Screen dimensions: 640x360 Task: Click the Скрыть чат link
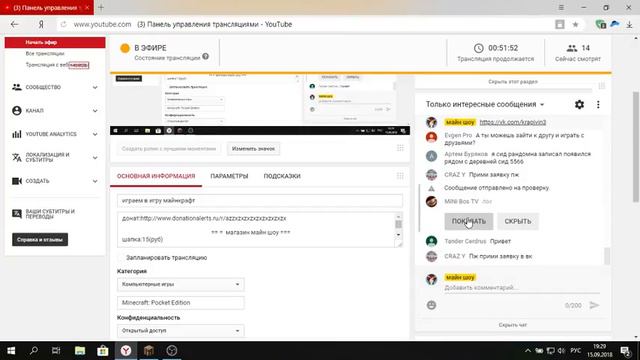pyautogui.click(x=513, y=325)
